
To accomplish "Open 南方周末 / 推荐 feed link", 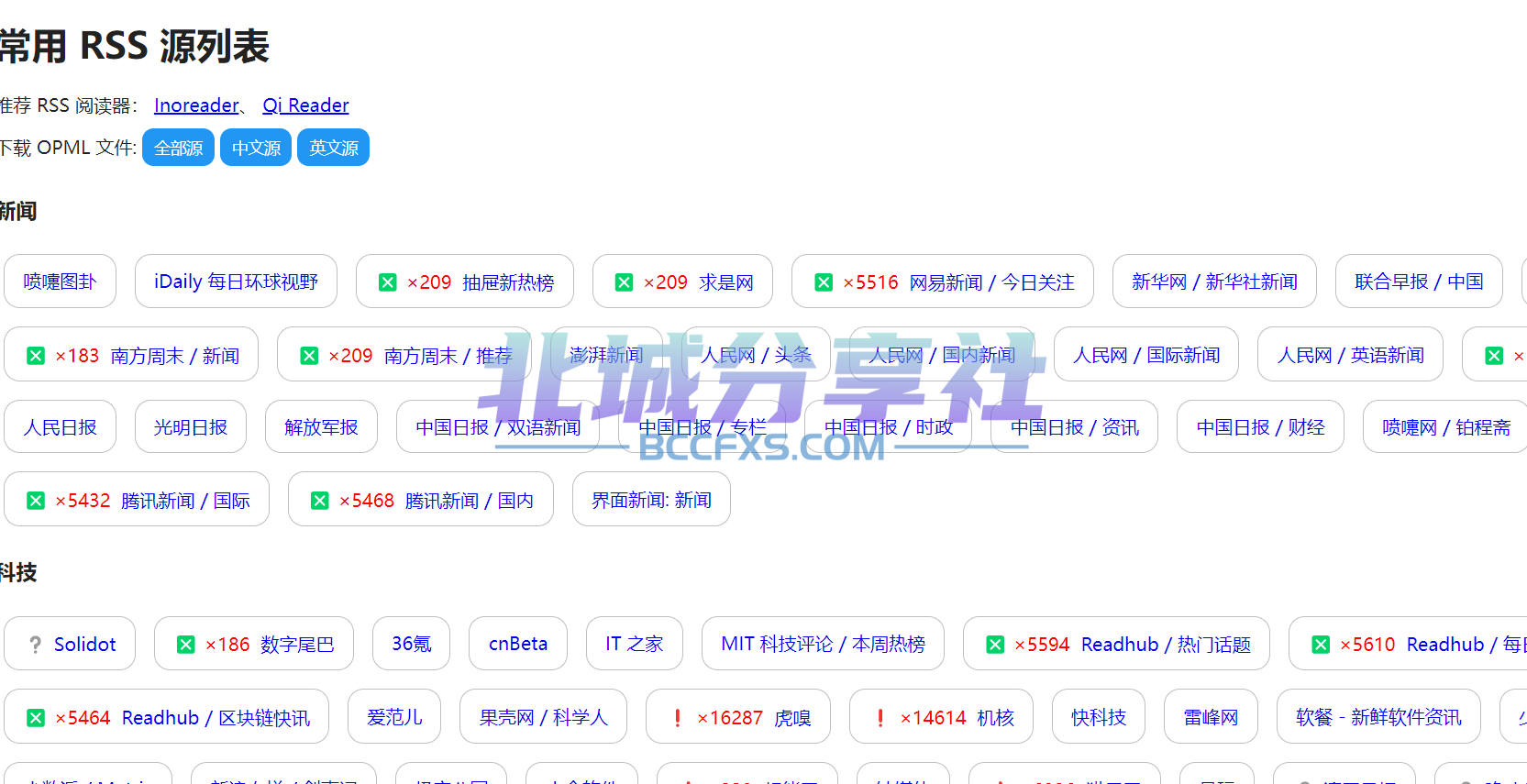I will coord(448,356).
